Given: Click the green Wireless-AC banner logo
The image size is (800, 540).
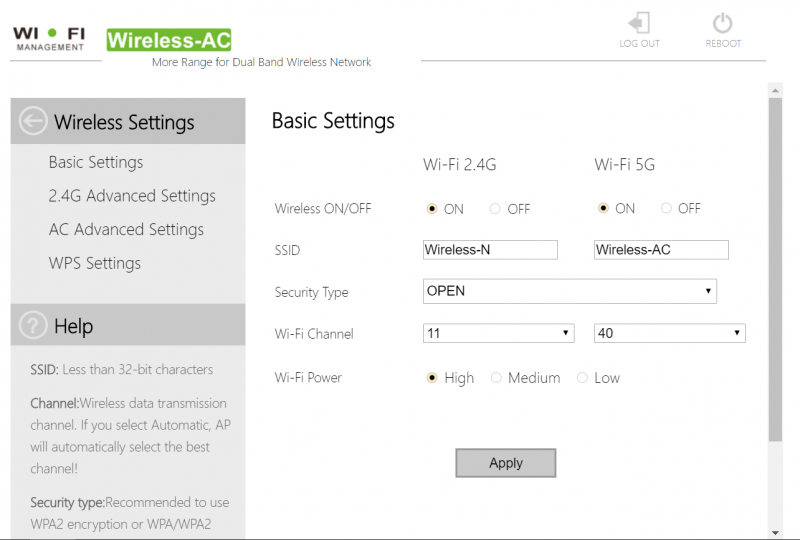Looking at the screenshot, I should coord(169,40).
